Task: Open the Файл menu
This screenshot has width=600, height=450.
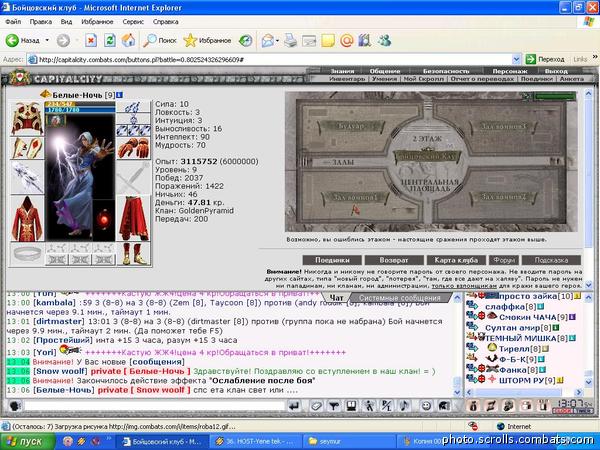Action: tap(13, 22)
